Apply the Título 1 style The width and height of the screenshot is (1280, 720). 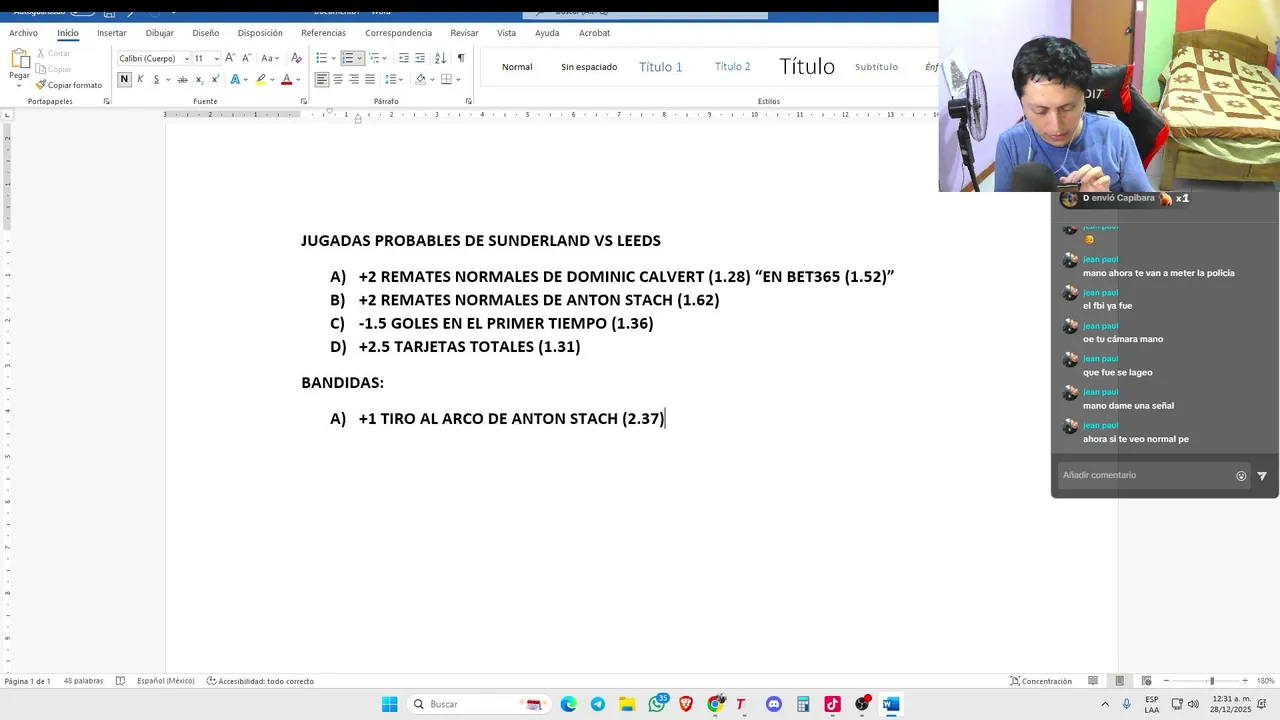[x=660, y=67]
